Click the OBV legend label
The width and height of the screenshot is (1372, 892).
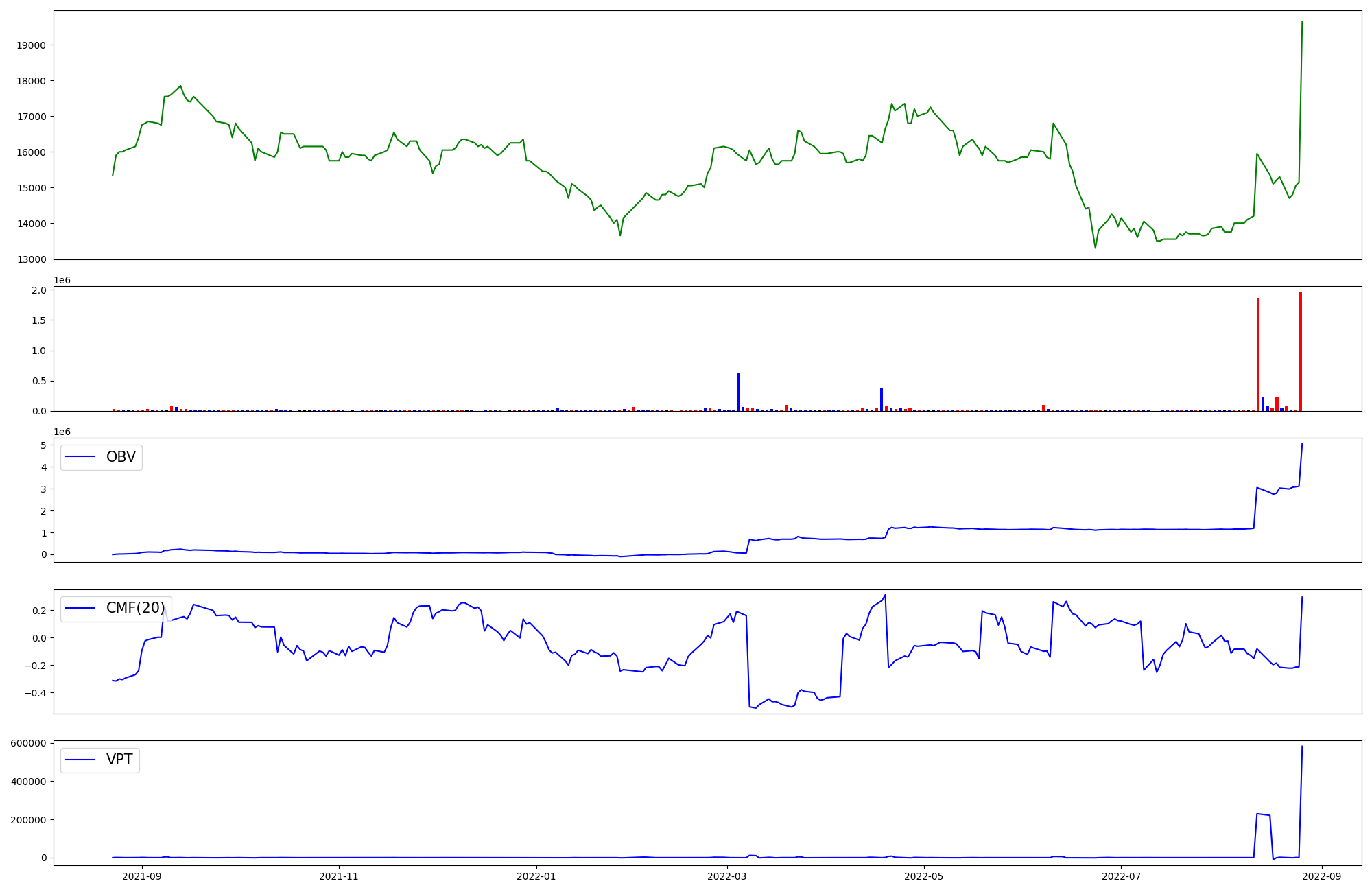coord(121,457)
